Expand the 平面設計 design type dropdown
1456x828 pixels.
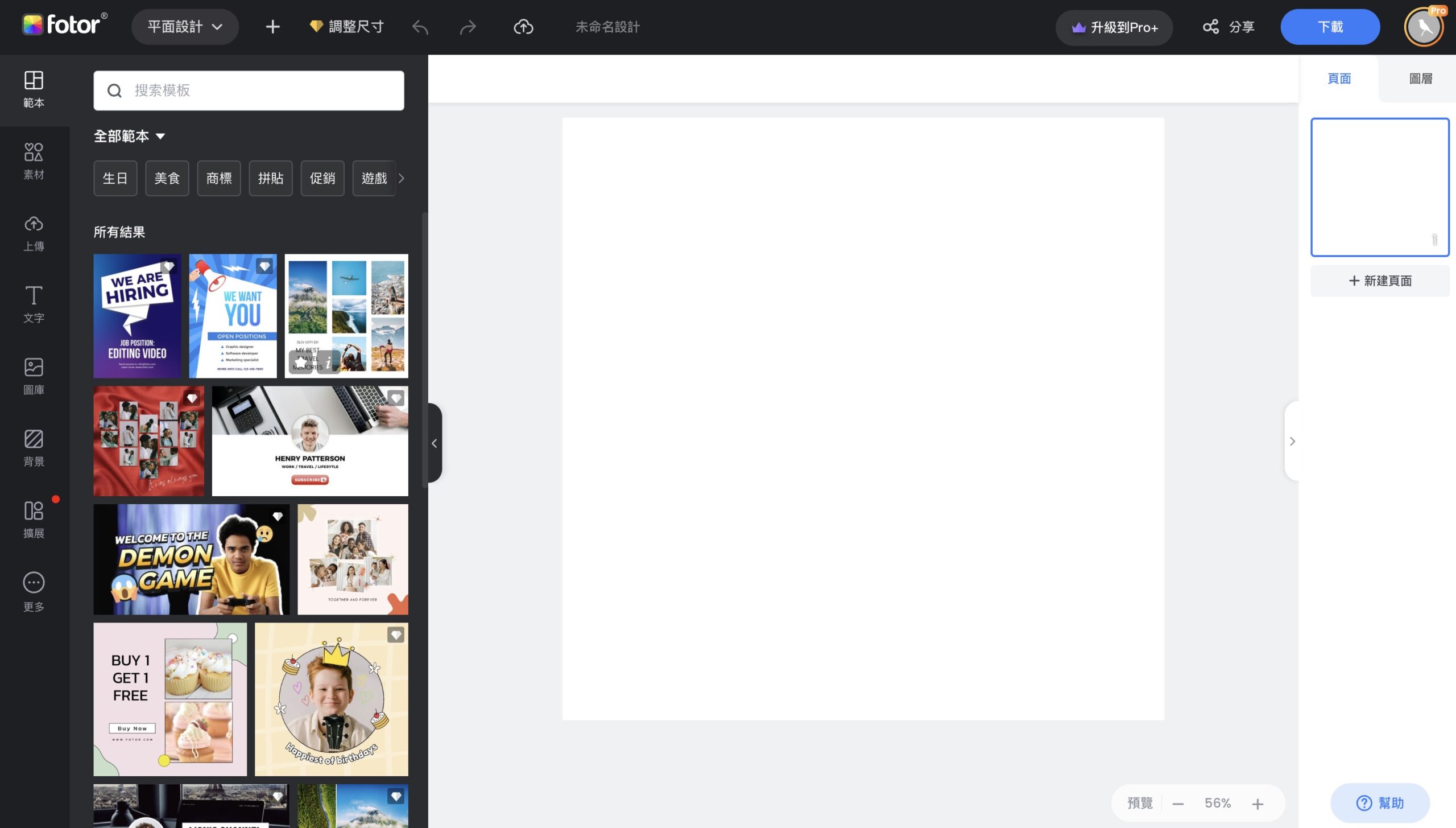[185, 27]
